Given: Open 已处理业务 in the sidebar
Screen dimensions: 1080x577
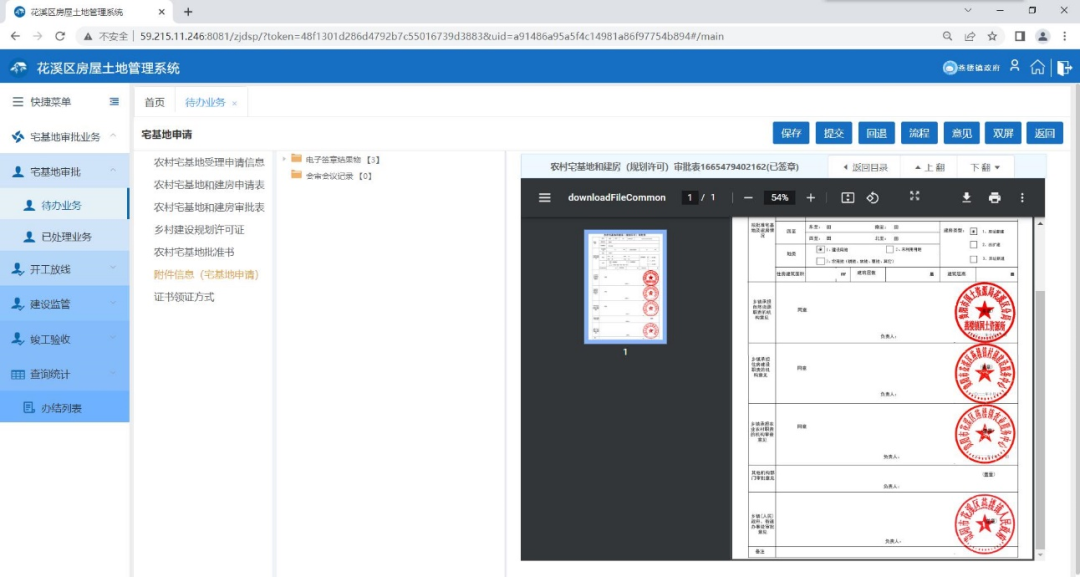Looking at the screenshot, I should pos(66,237).
